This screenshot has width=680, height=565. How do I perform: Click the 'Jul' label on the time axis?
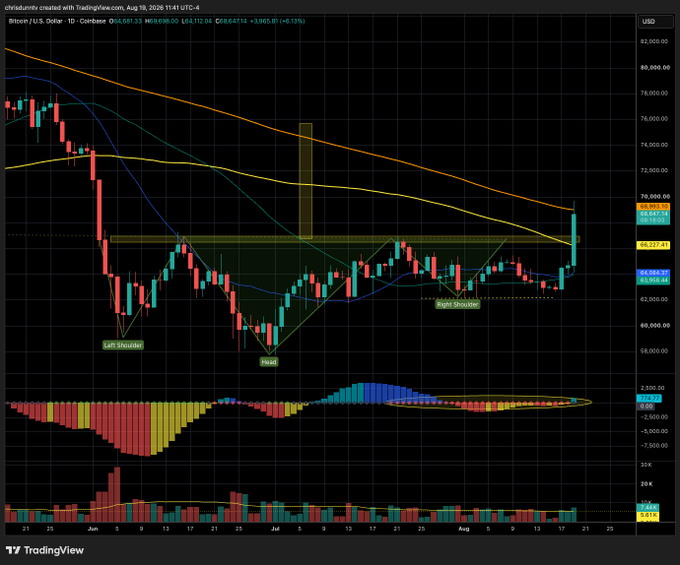(275, 529)
